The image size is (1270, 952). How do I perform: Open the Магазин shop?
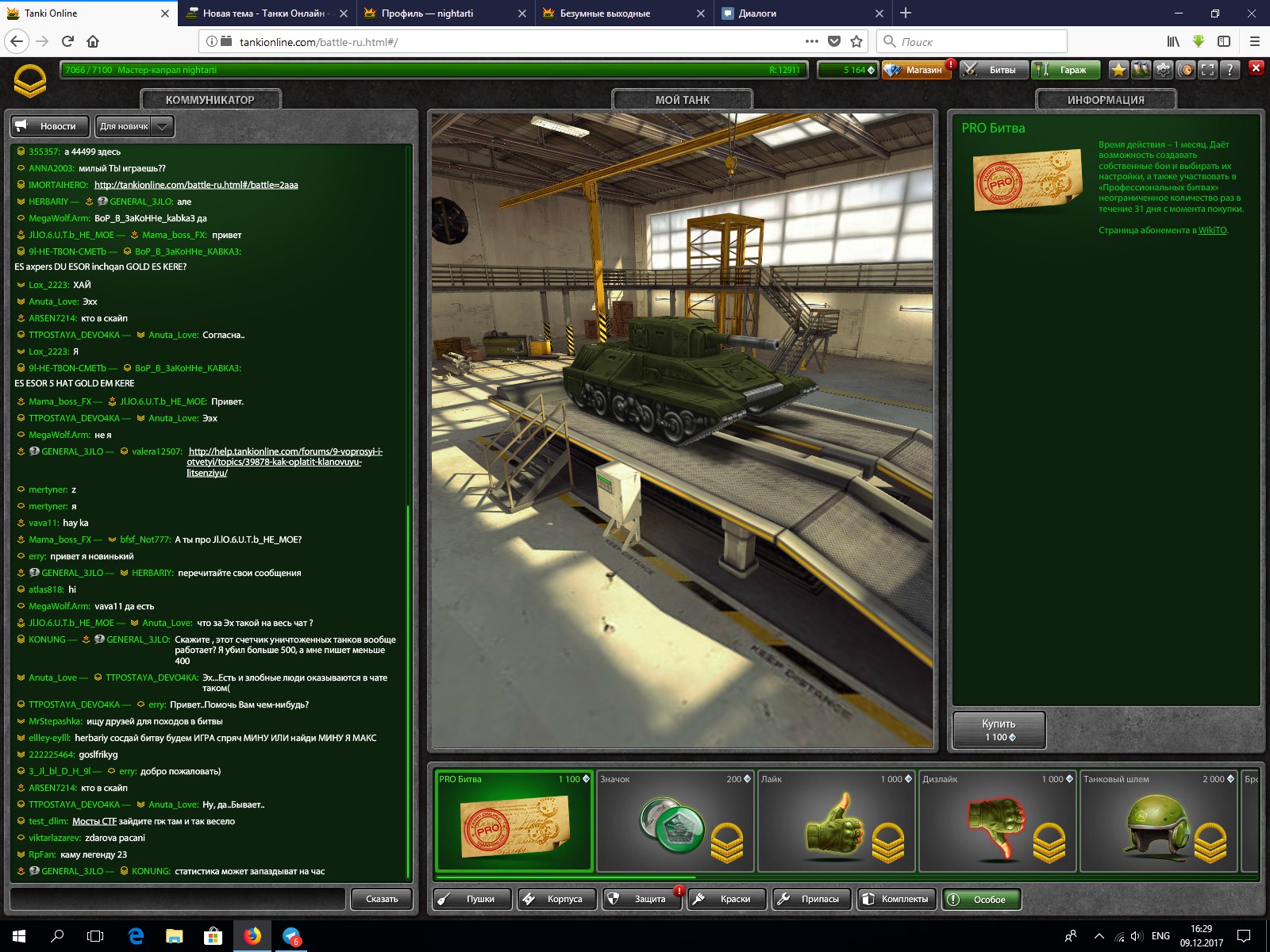tap(918, 70)
